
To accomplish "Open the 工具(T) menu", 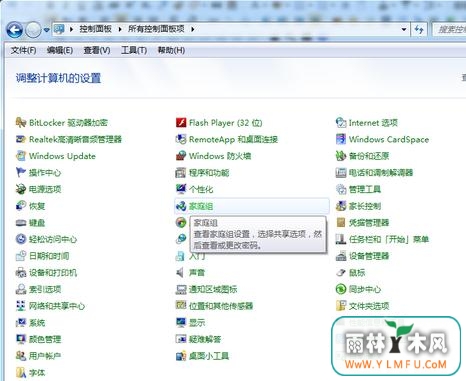I will click(x=134, y=50).
